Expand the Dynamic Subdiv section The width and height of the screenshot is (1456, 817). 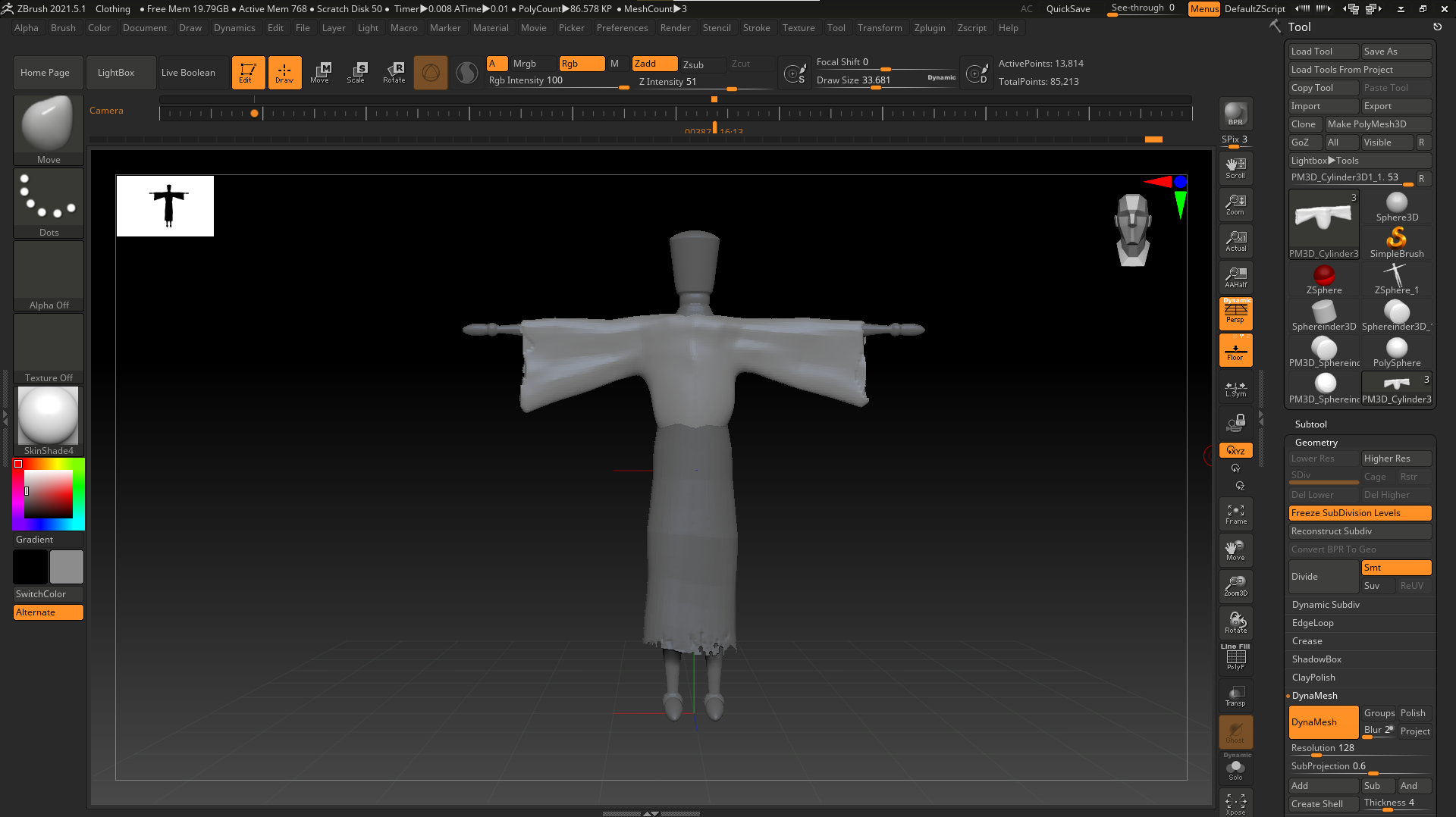tap(1326, 605)
